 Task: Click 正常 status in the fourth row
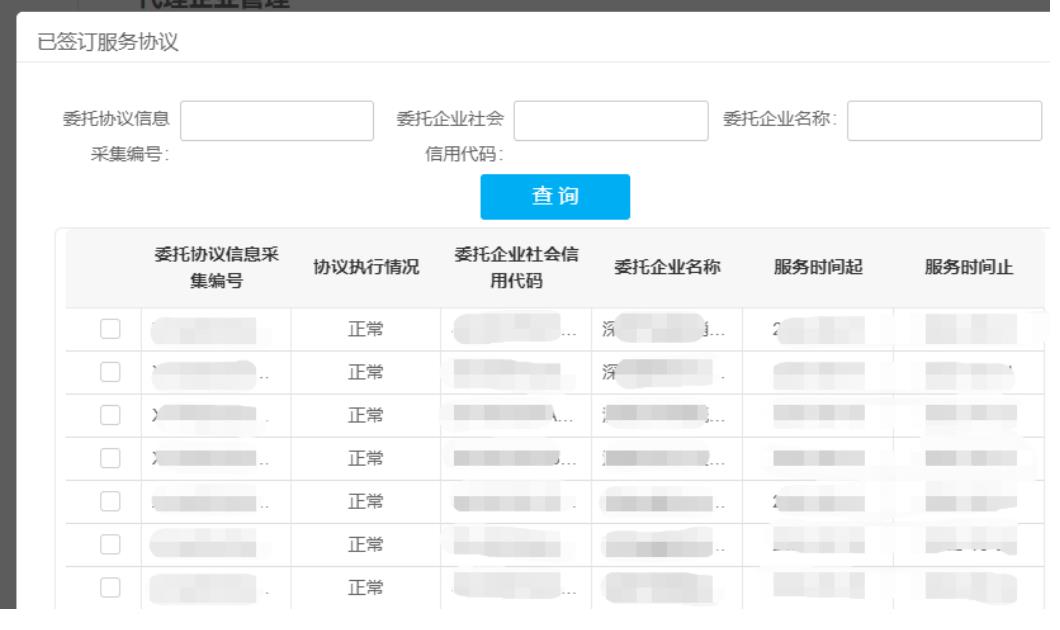pyautogui.click(x=366, y=458)
